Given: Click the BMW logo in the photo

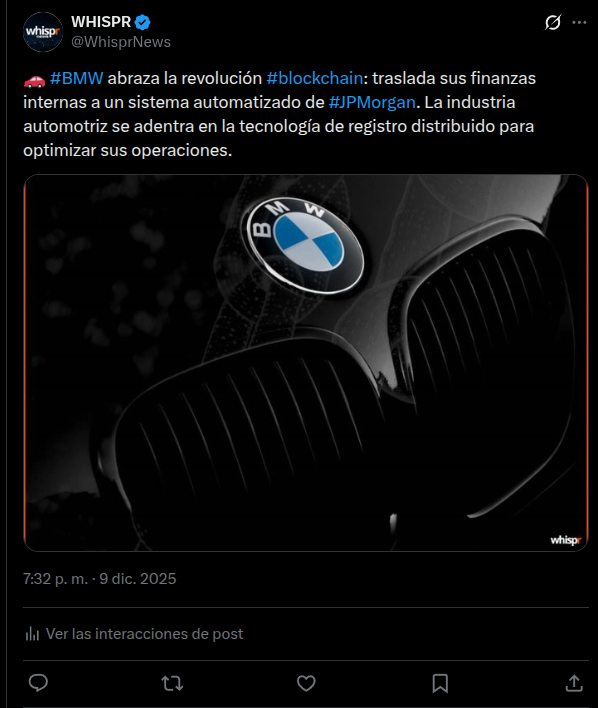Looking at the screenshot, I should point(305,245).
